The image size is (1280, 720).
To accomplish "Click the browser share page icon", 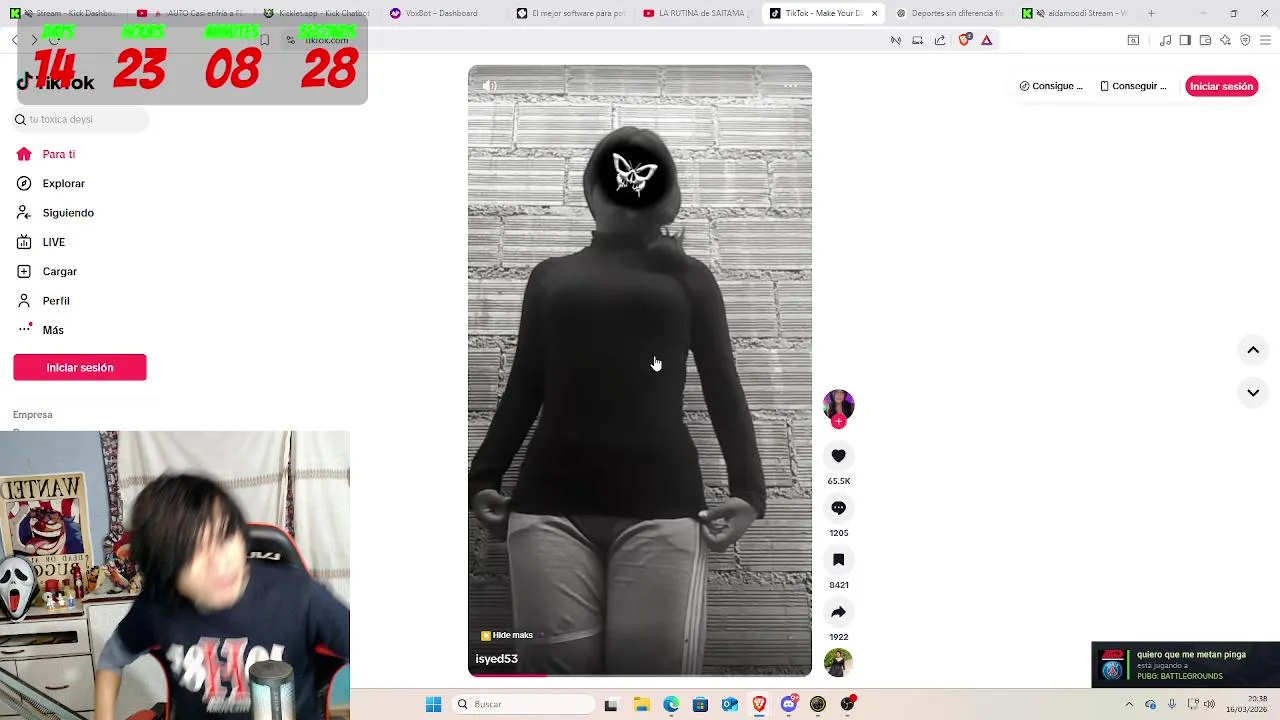I will [x=940, y=40].
